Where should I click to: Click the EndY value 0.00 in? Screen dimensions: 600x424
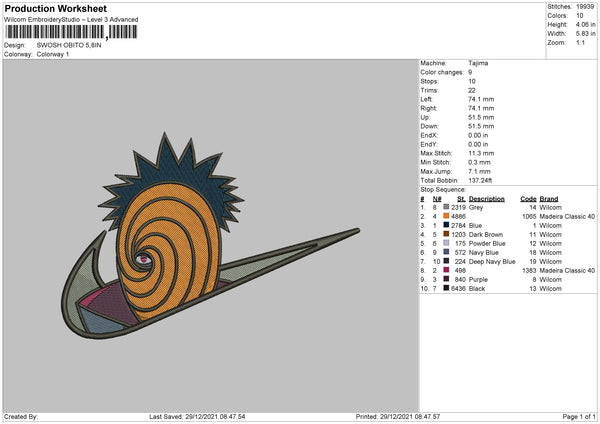click(x=478, y=144)
